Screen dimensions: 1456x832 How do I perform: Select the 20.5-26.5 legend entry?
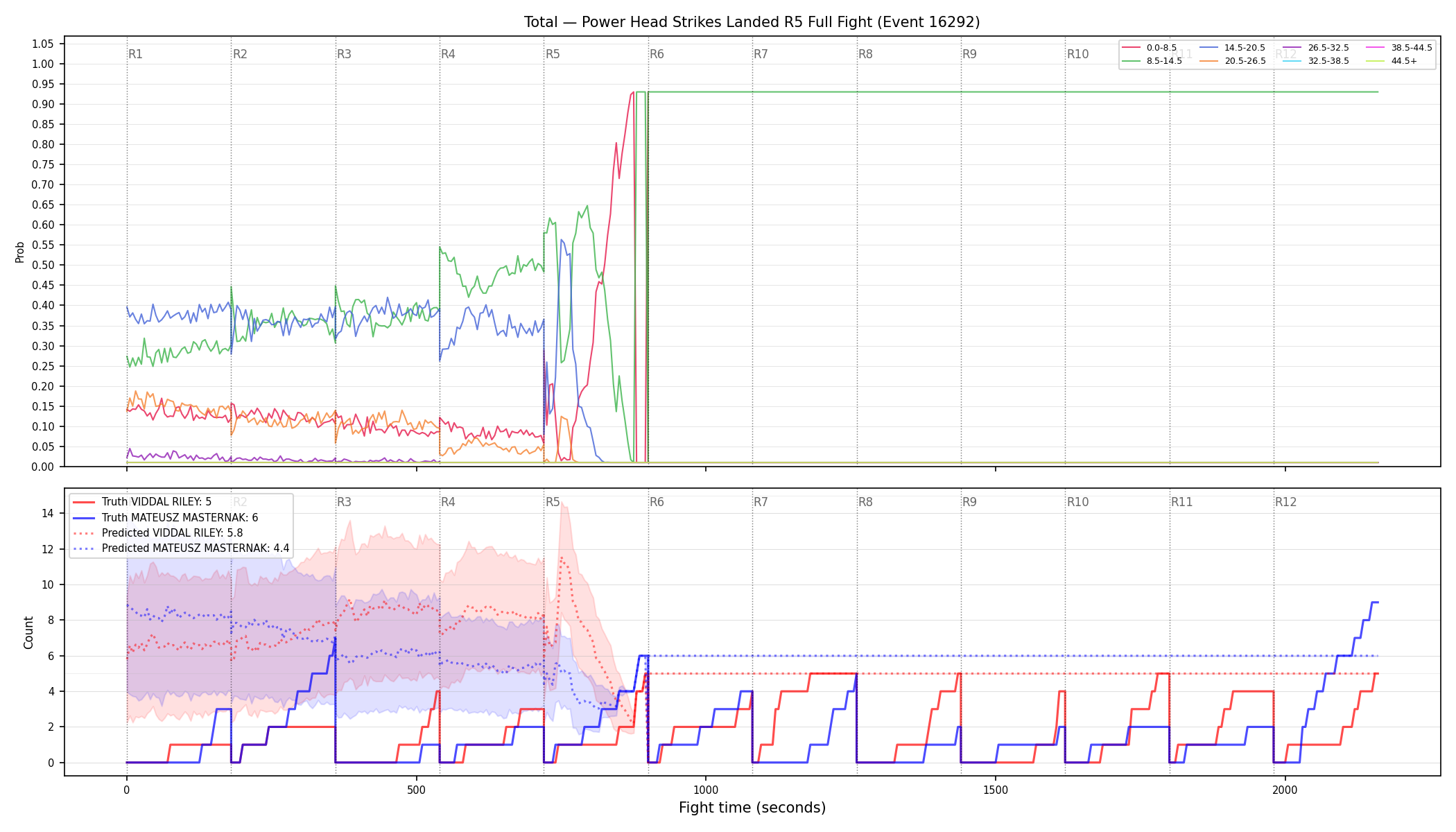1234,61
